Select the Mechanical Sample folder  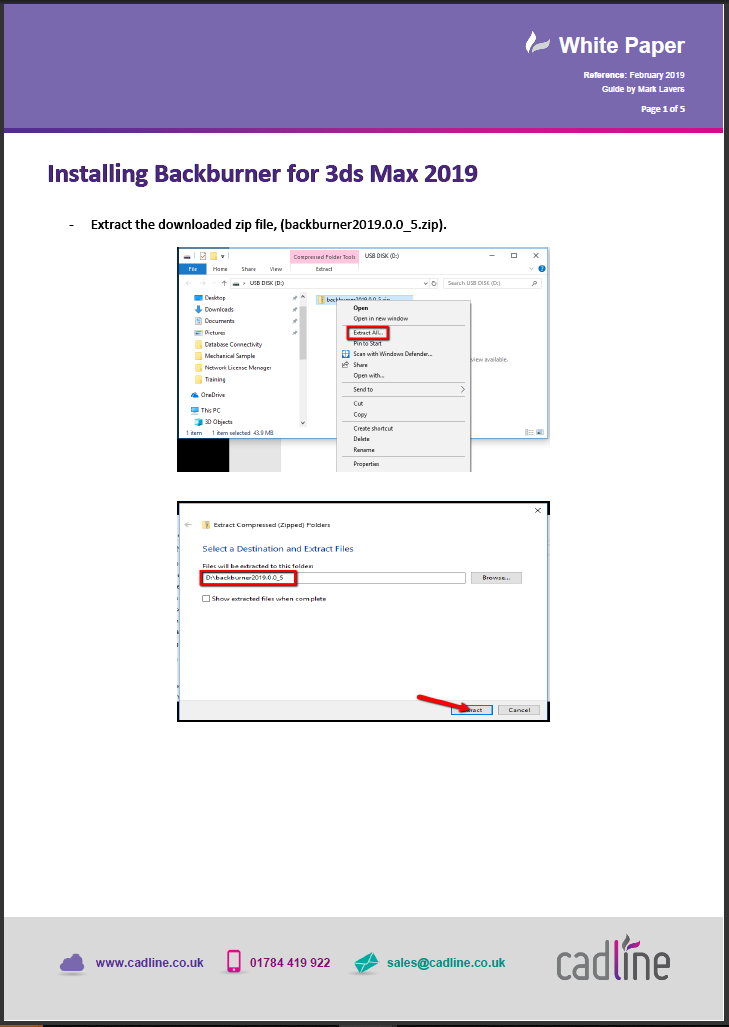click(225, 356)
